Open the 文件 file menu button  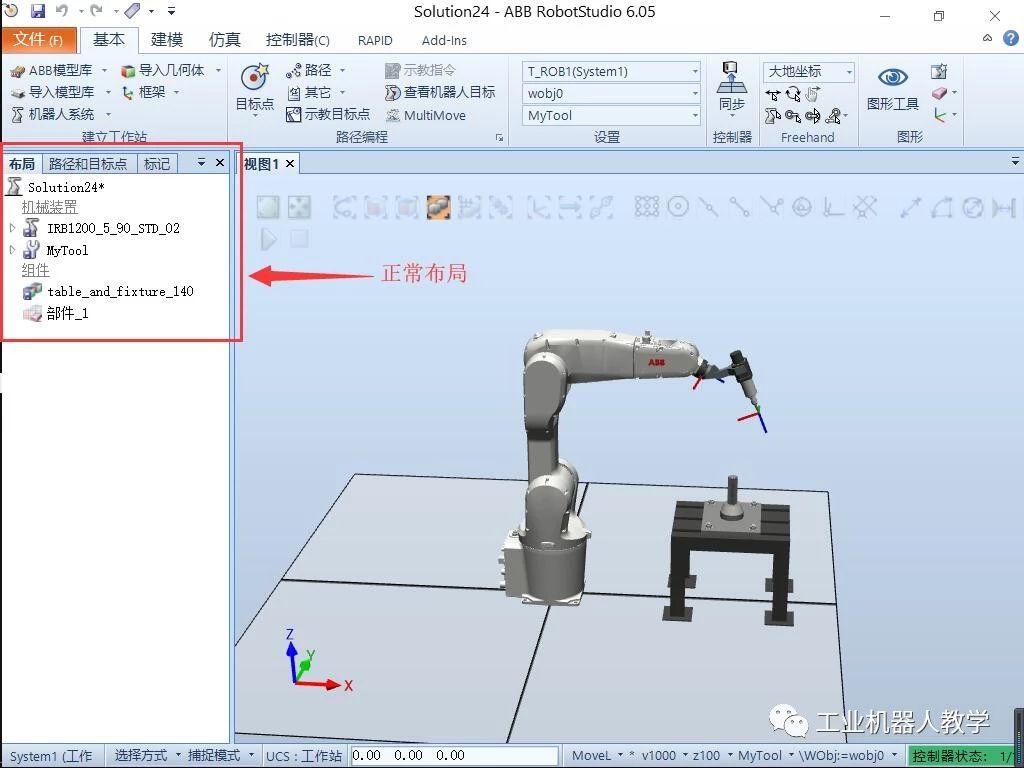[39, 40]
